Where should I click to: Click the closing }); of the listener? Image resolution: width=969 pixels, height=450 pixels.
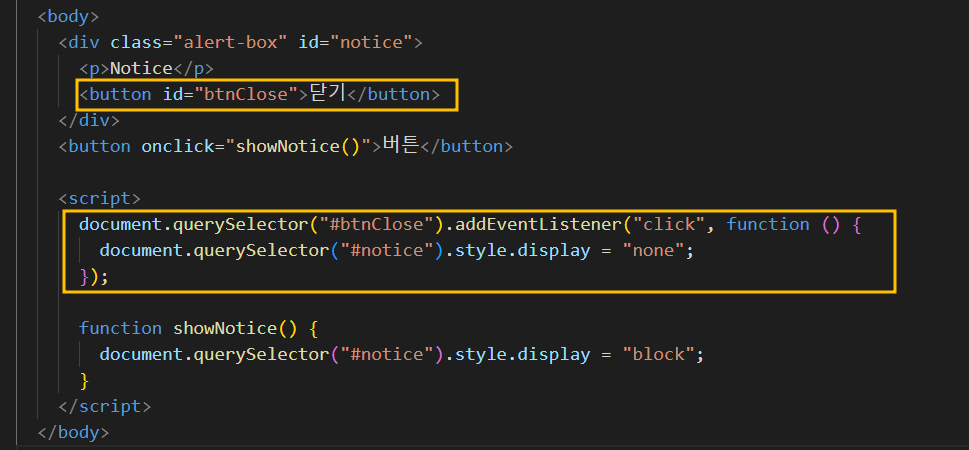click(94, 276)
